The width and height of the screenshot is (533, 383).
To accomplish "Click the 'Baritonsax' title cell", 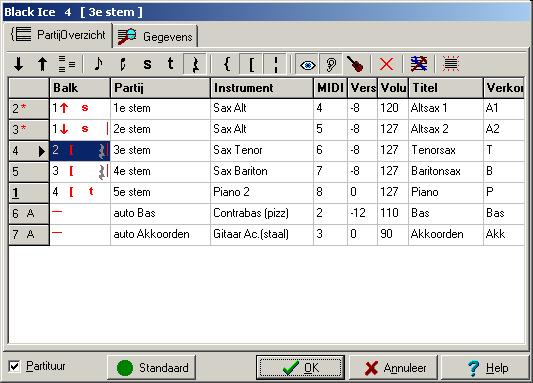I will tap(446, 171).
